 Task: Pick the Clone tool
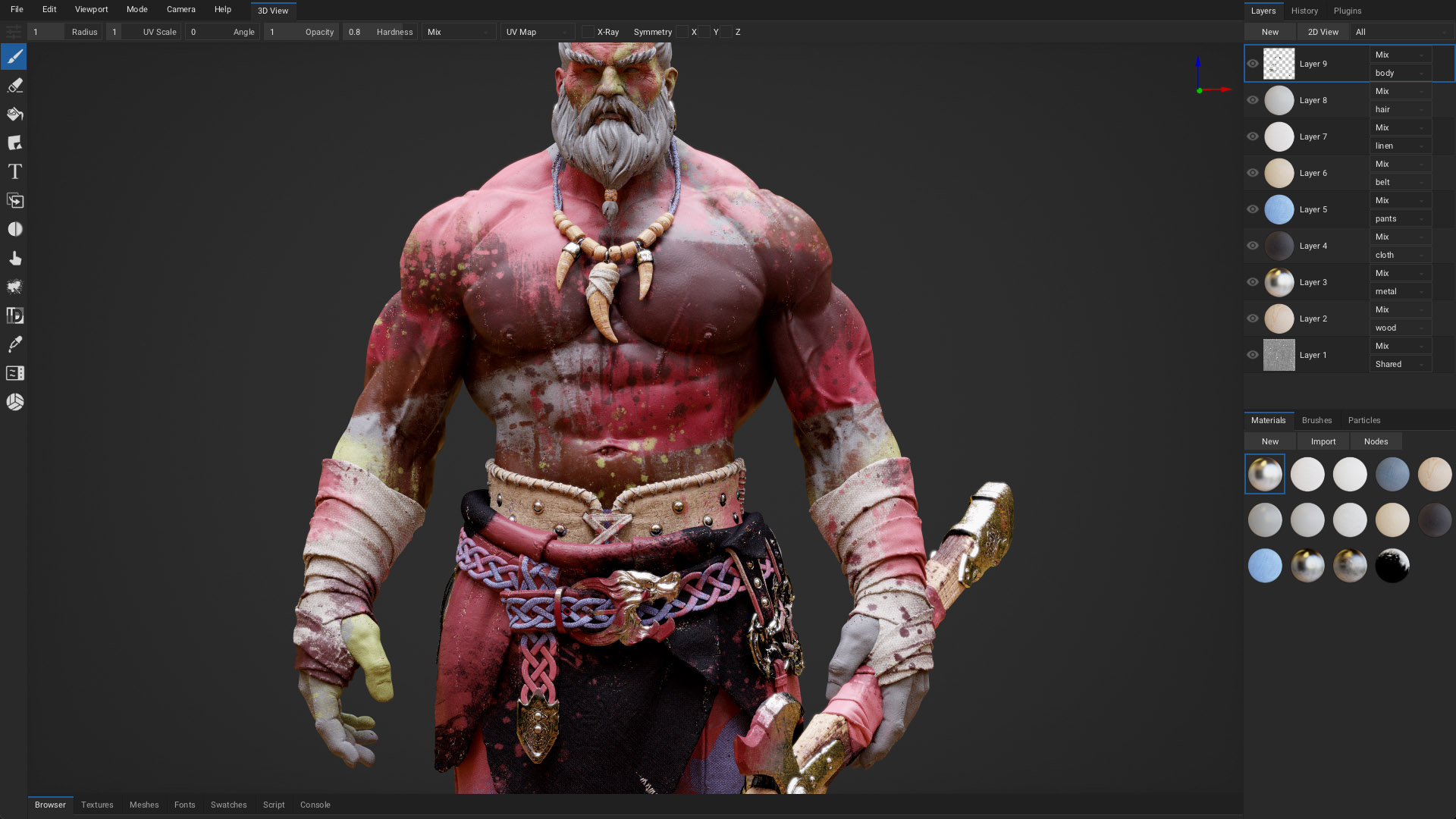coord(14,200)
